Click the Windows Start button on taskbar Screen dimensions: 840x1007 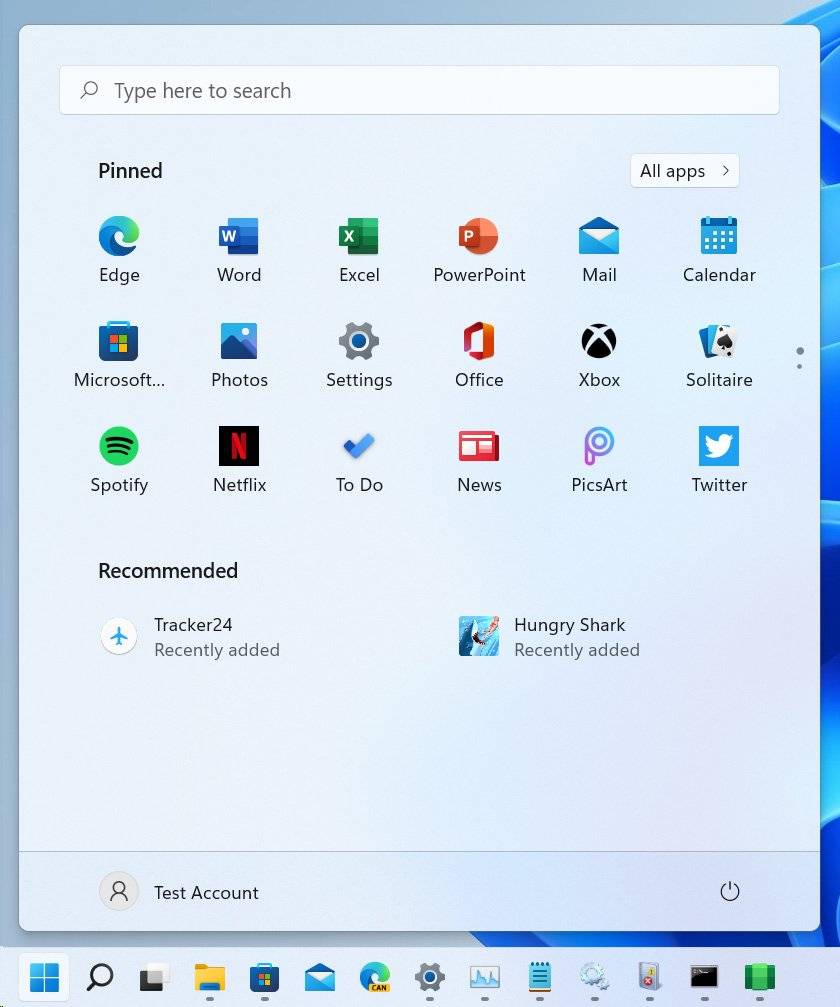(x=44, y=977)
